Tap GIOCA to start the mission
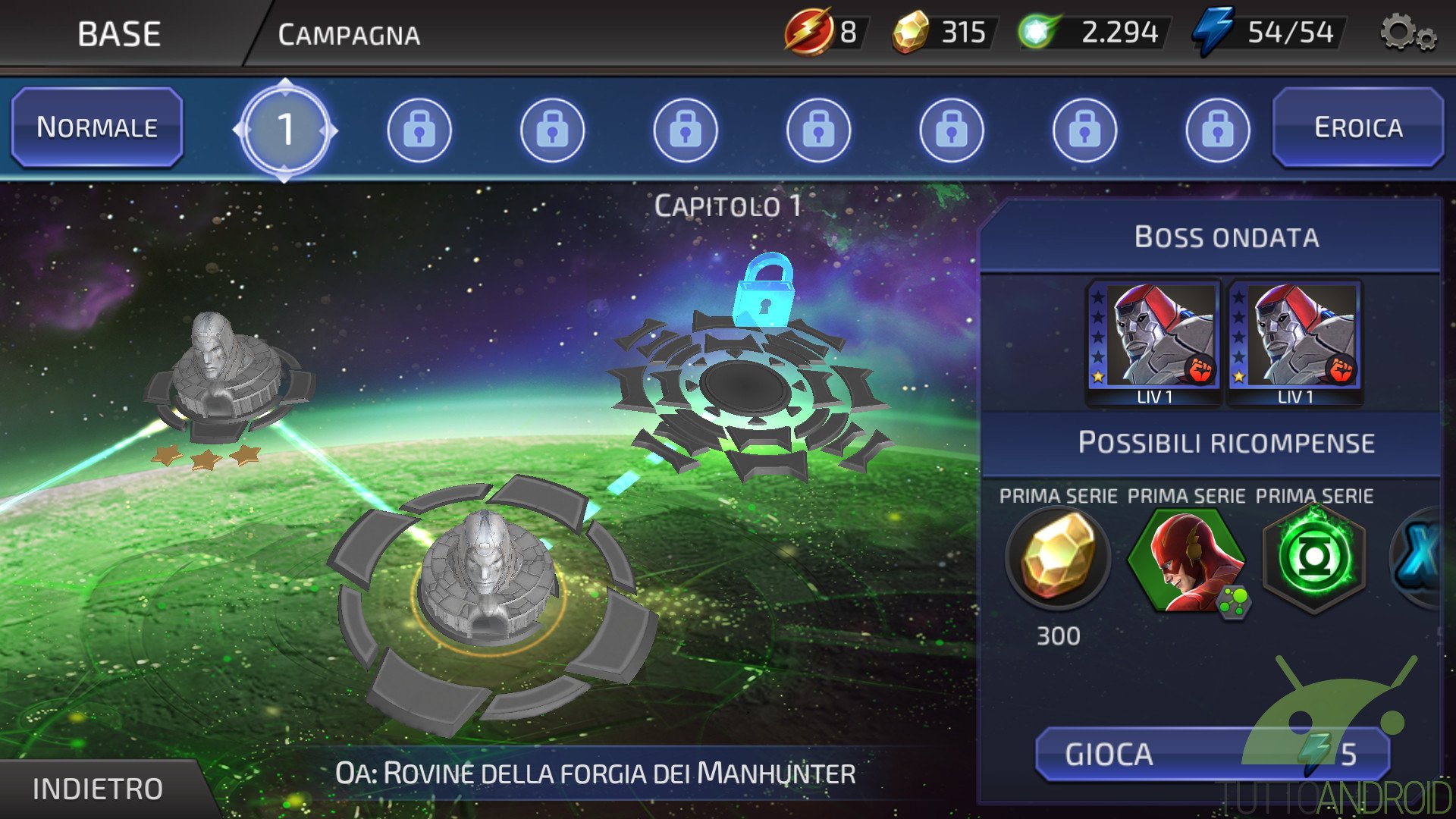This screenshot has width=1456, height=819. tap(1212, 754)
